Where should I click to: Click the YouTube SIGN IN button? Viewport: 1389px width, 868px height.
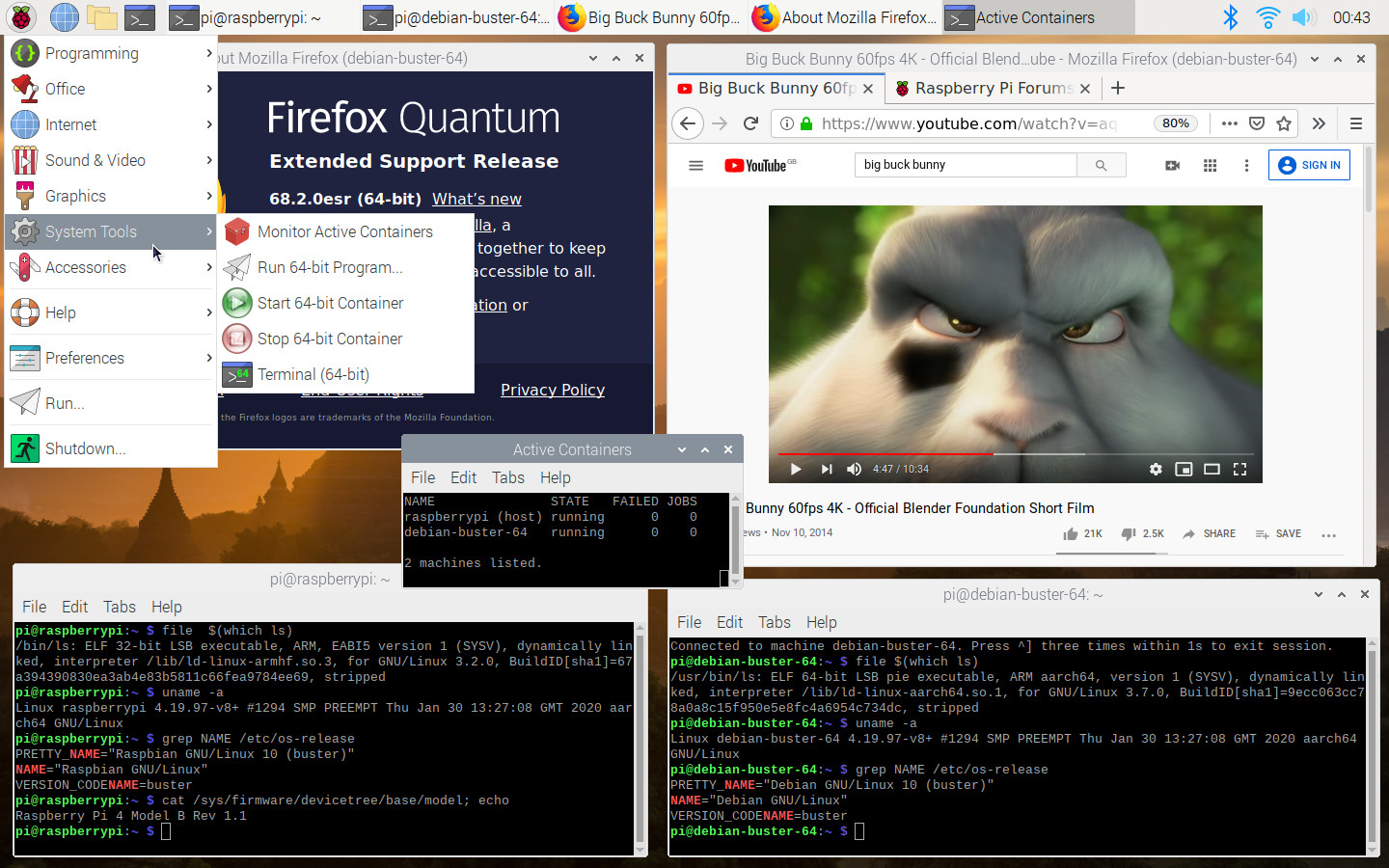pos(1309,165)
